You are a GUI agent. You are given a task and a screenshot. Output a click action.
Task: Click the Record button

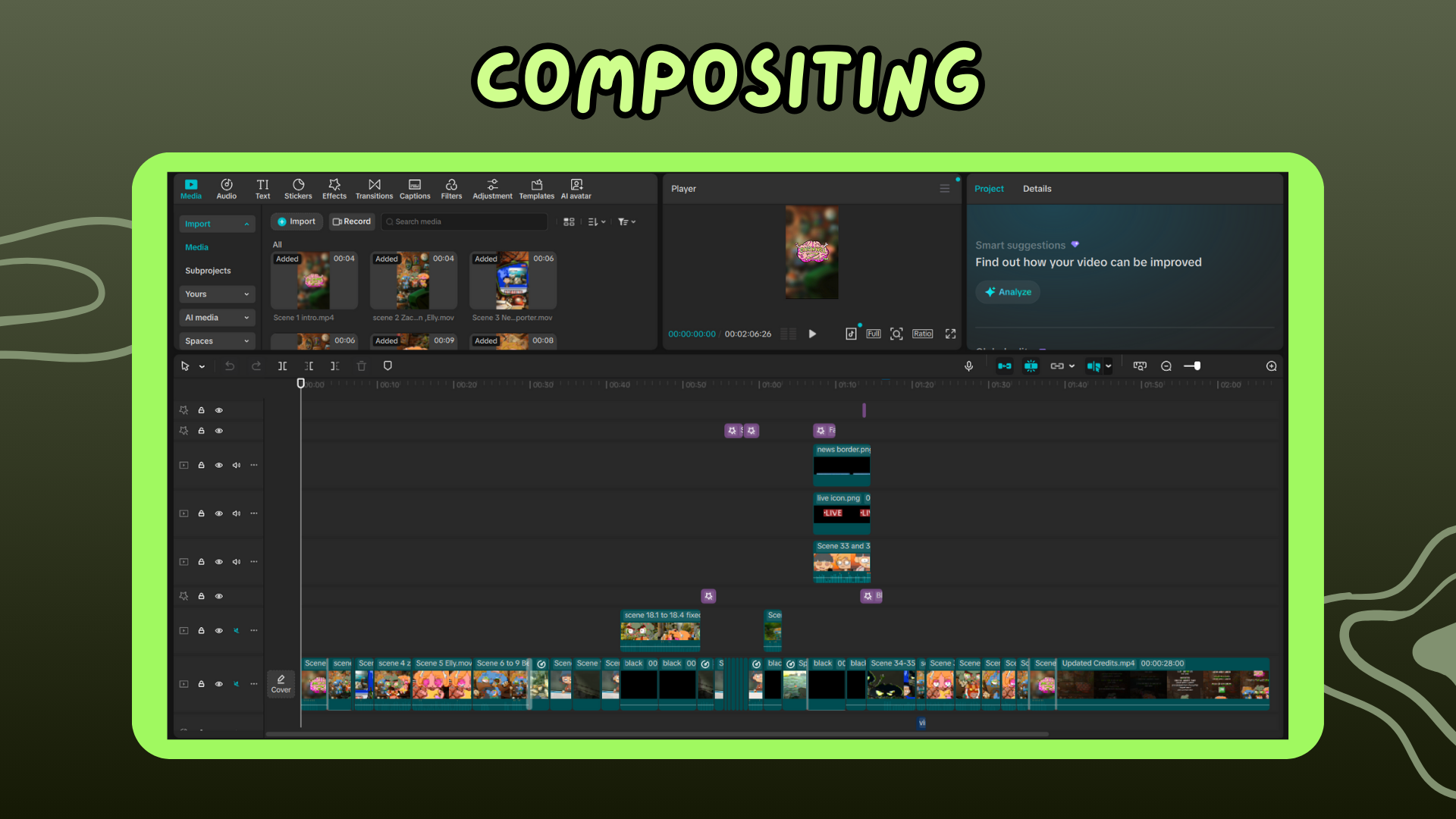click(352, 222)
